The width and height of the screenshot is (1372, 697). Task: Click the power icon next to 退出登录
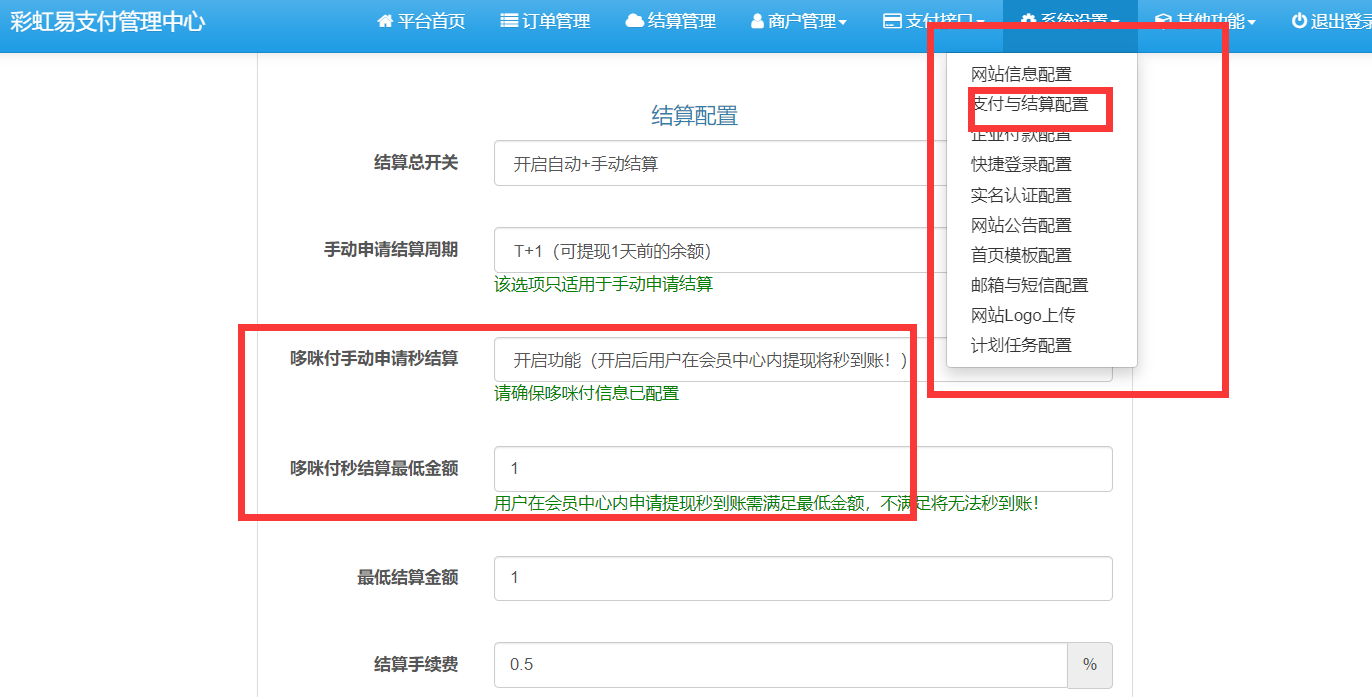(x=1296, y=21)
